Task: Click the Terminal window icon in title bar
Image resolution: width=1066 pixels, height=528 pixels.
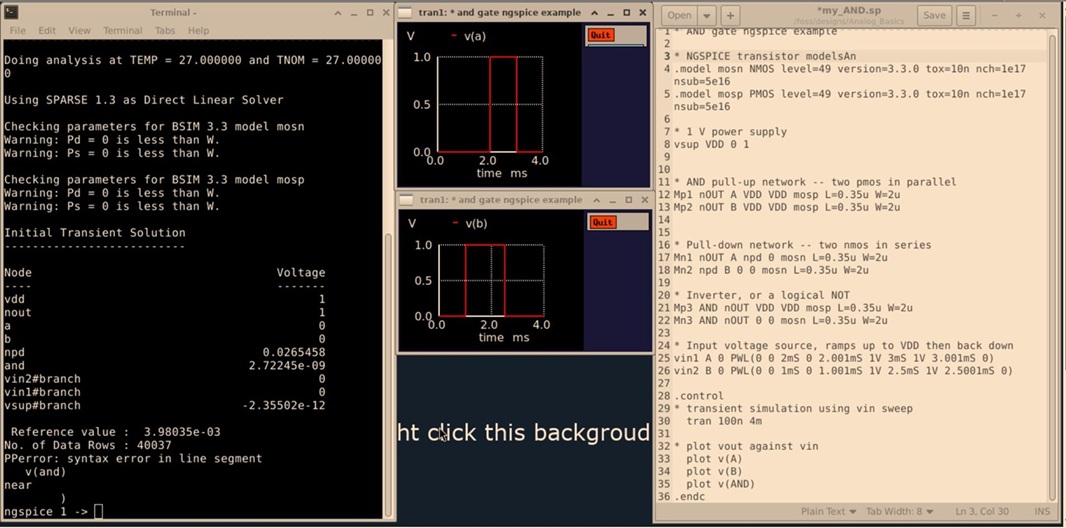Action: 12,12
